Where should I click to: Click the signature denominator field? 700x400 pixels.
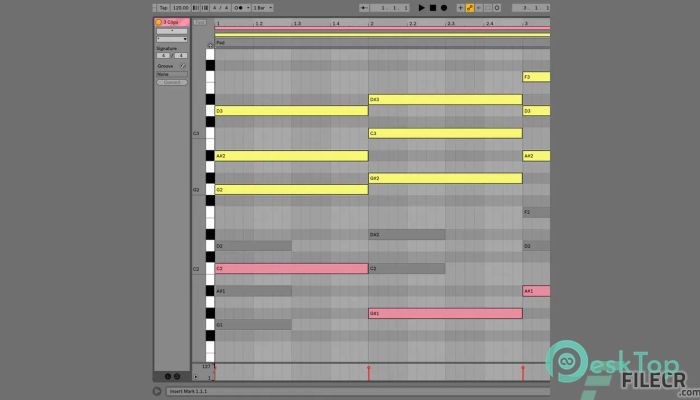[180, 55]
